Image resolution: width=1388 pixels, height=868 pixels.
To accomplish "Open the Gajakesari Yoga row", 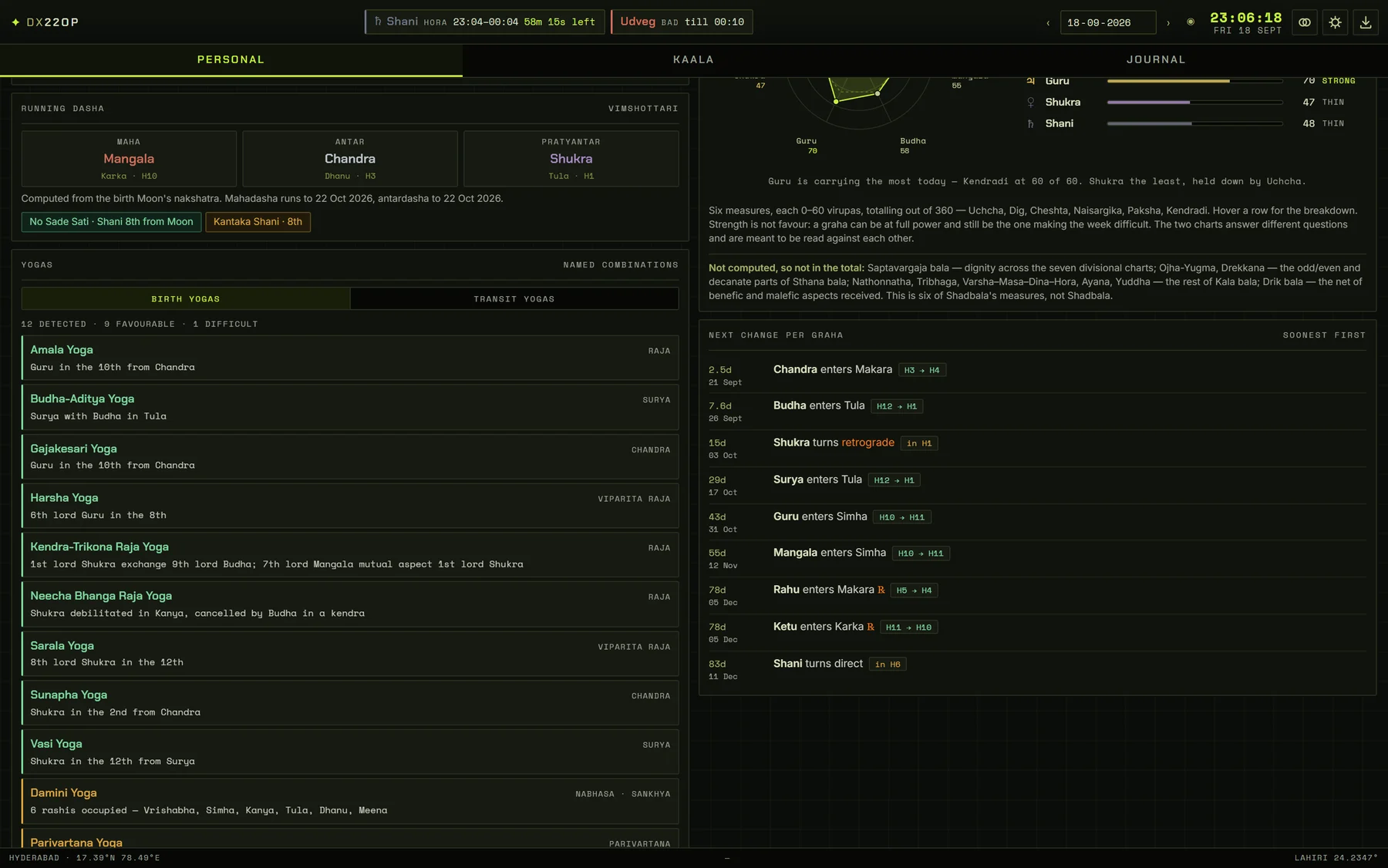I will (350, 456).
